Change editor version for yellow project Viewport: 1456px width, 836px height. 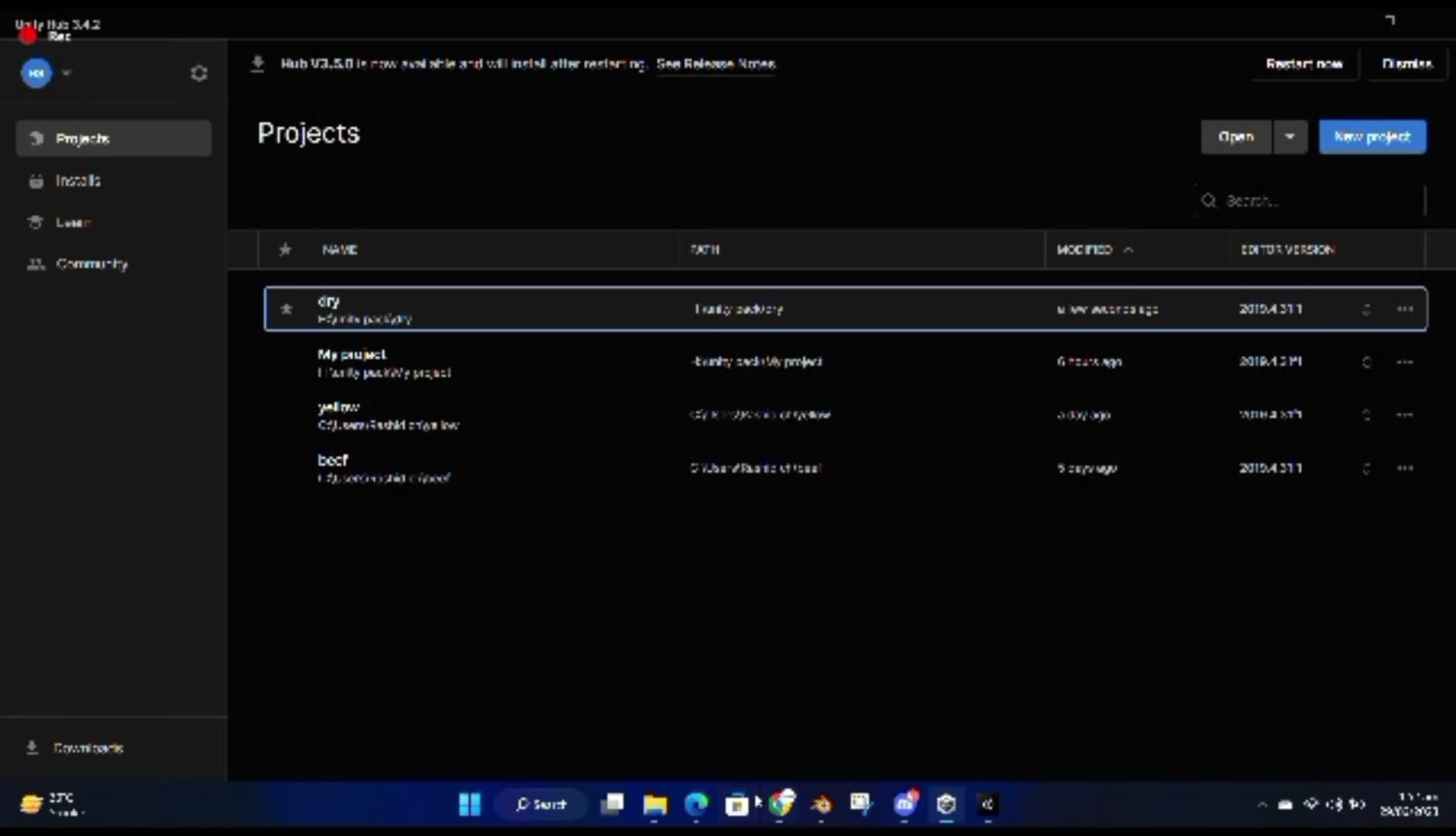pos(1366,415)
